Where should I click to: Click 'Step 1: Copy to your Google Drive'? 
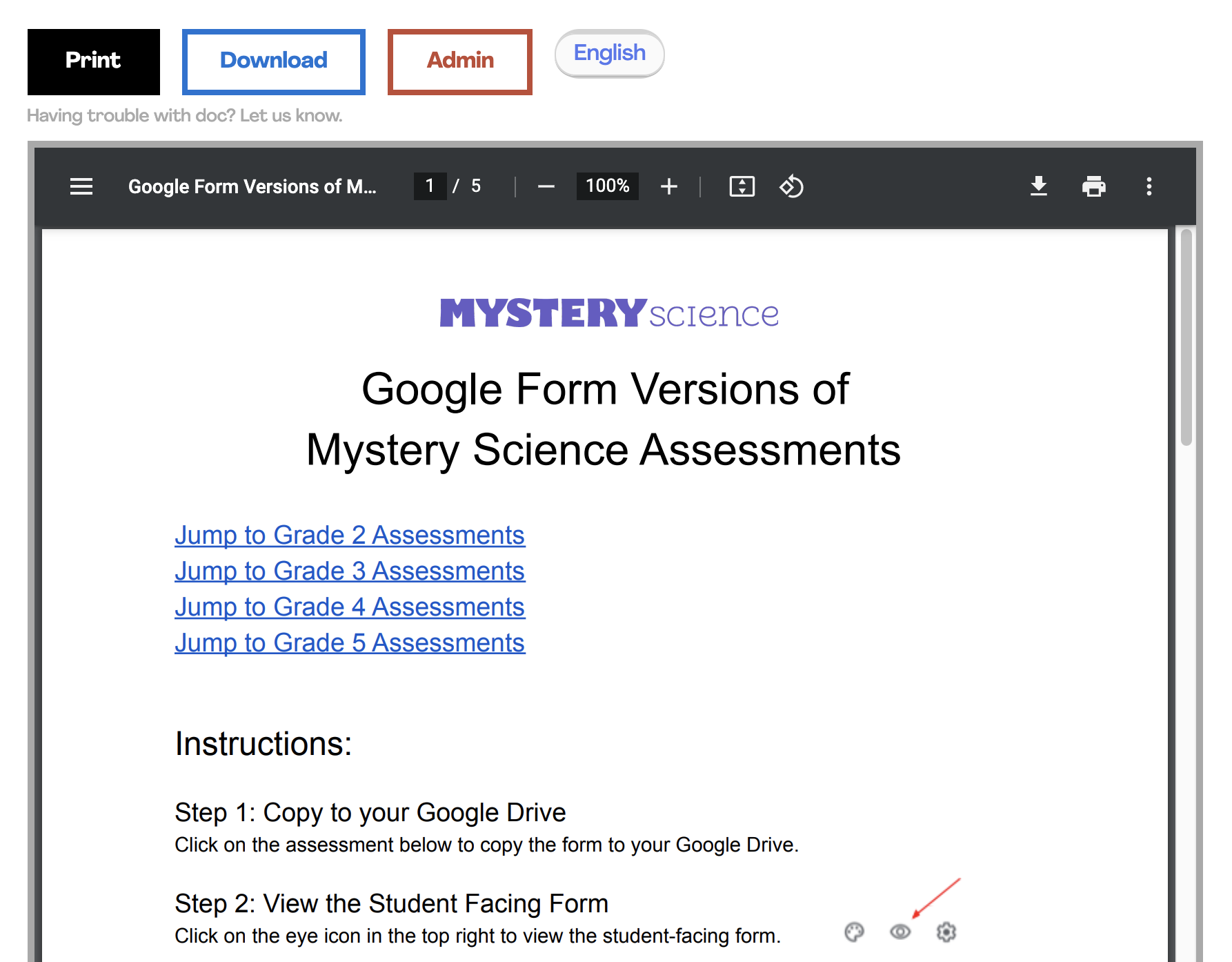point(370,813)
